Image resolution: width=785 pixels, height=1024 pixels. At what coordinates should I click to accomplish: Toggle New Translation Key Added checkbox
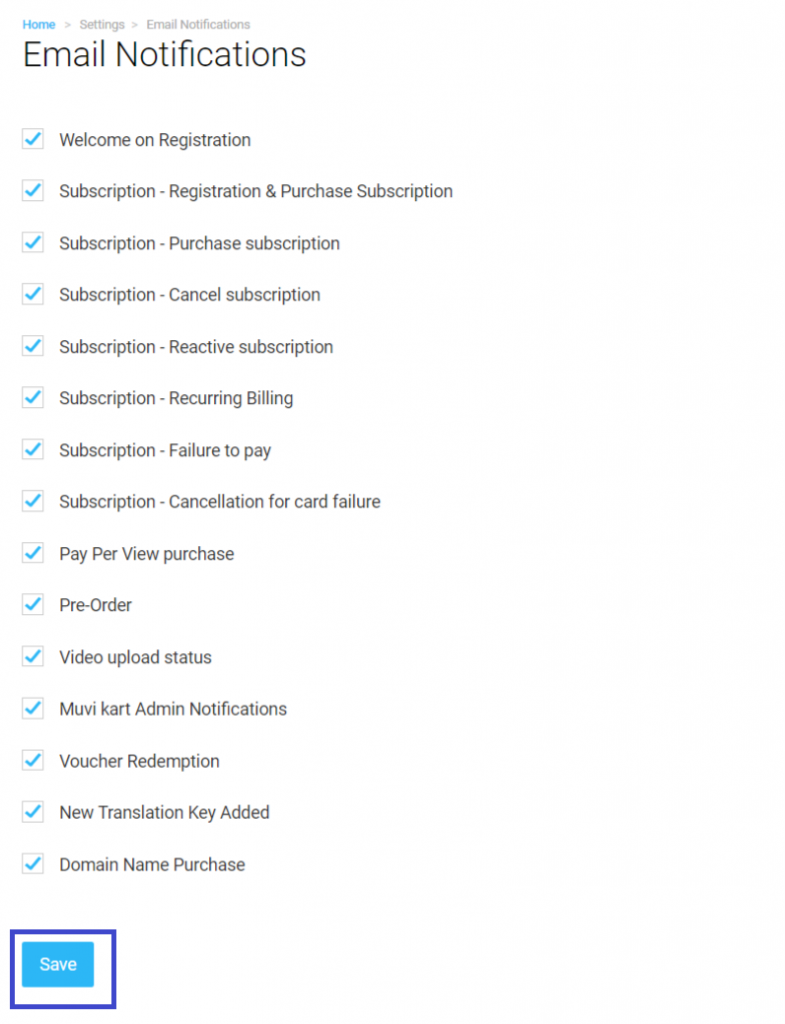point(33,811)
